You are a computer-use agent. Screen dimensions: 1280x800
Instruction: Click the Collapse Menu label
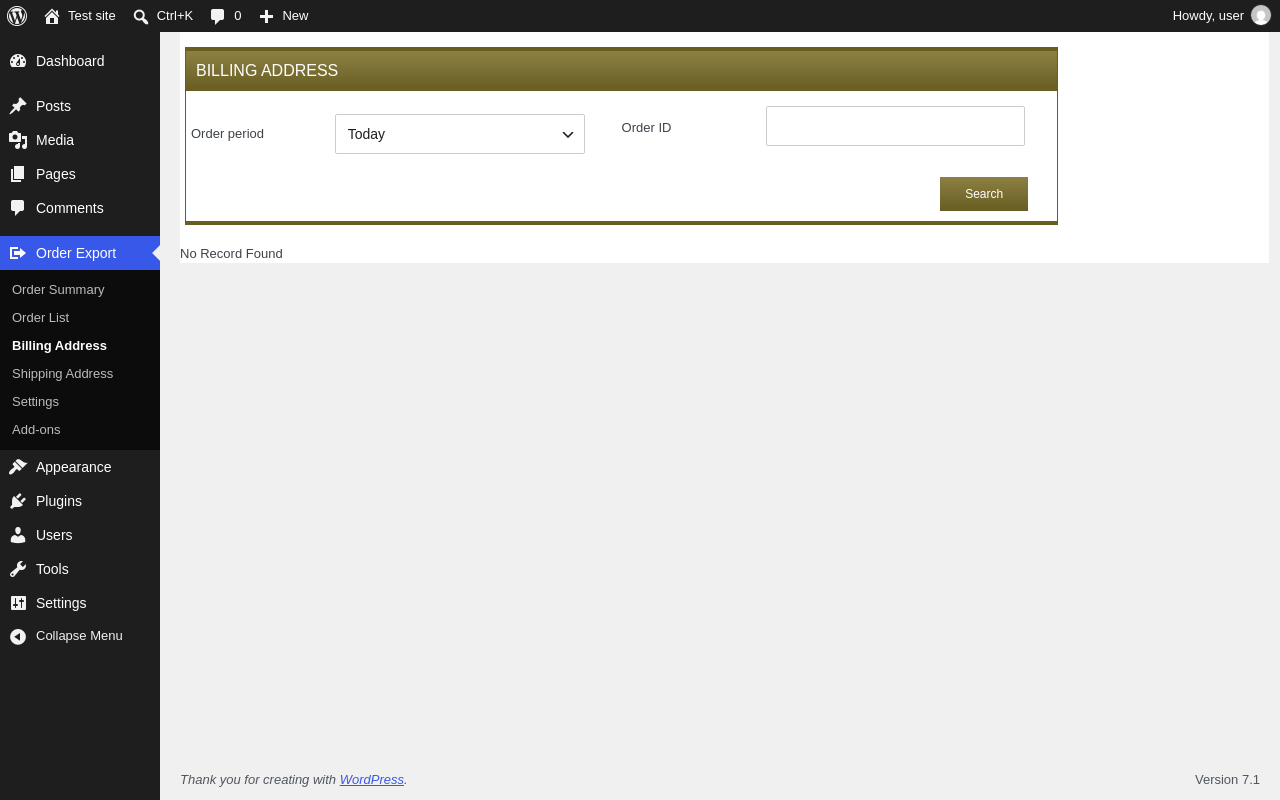pyautogui.click(x=79, y=636)
